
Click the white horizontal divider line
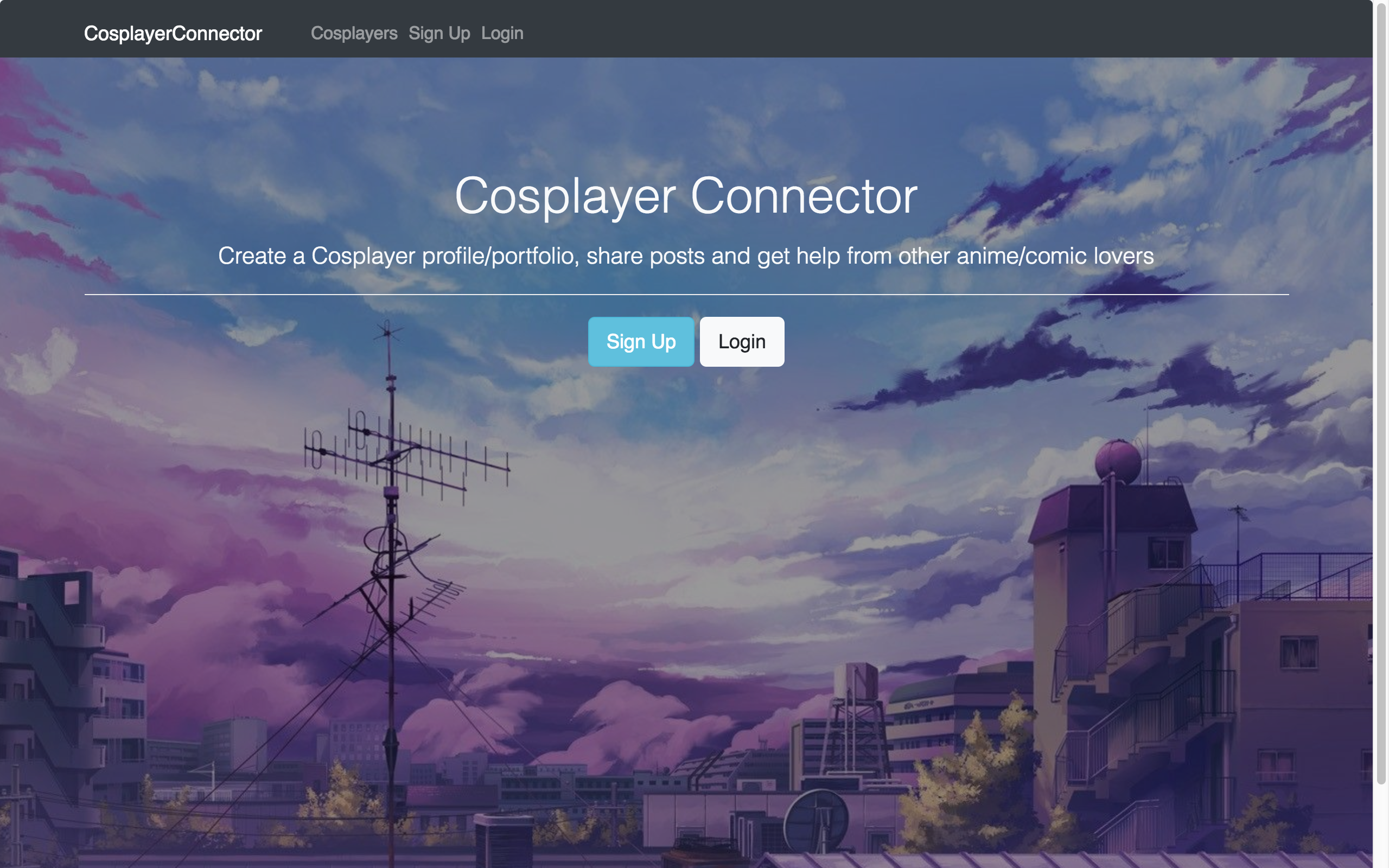click(x=686, y=295)
